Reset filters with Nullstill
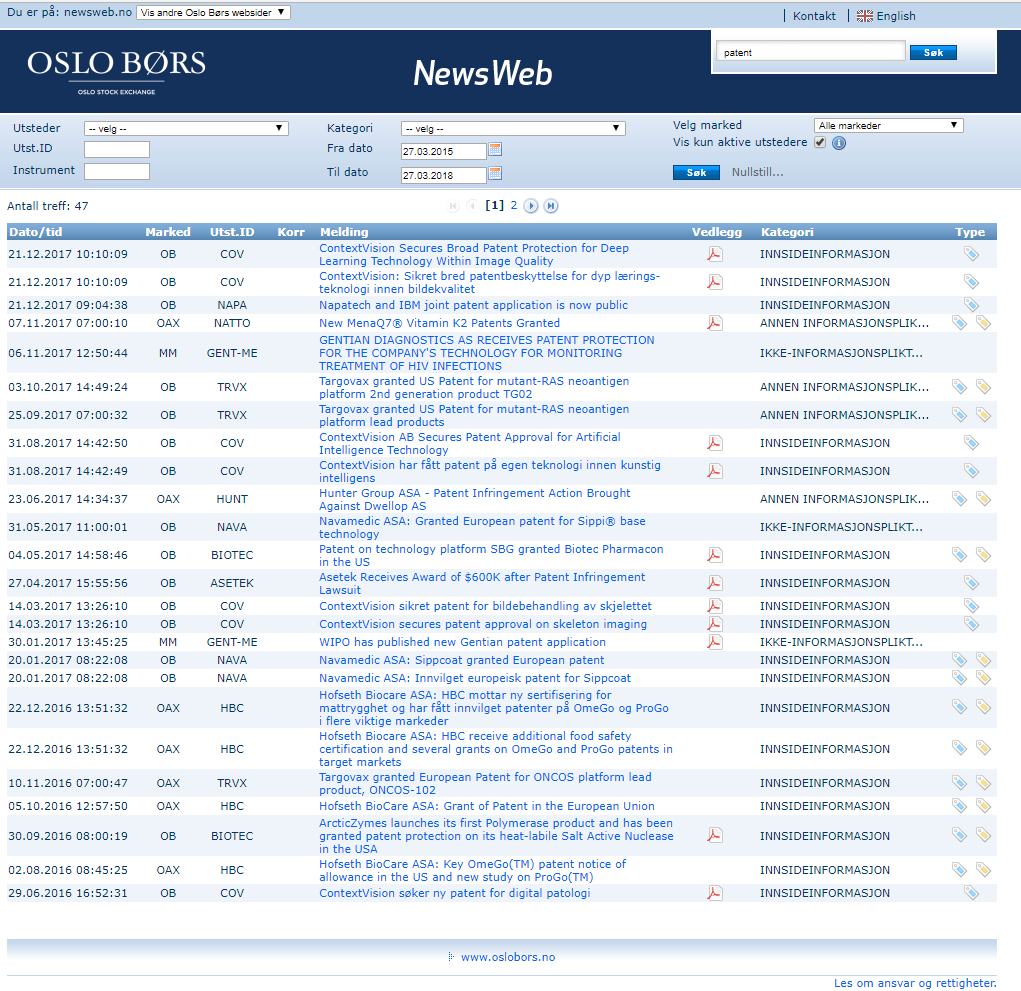 [x=757, y=173]
